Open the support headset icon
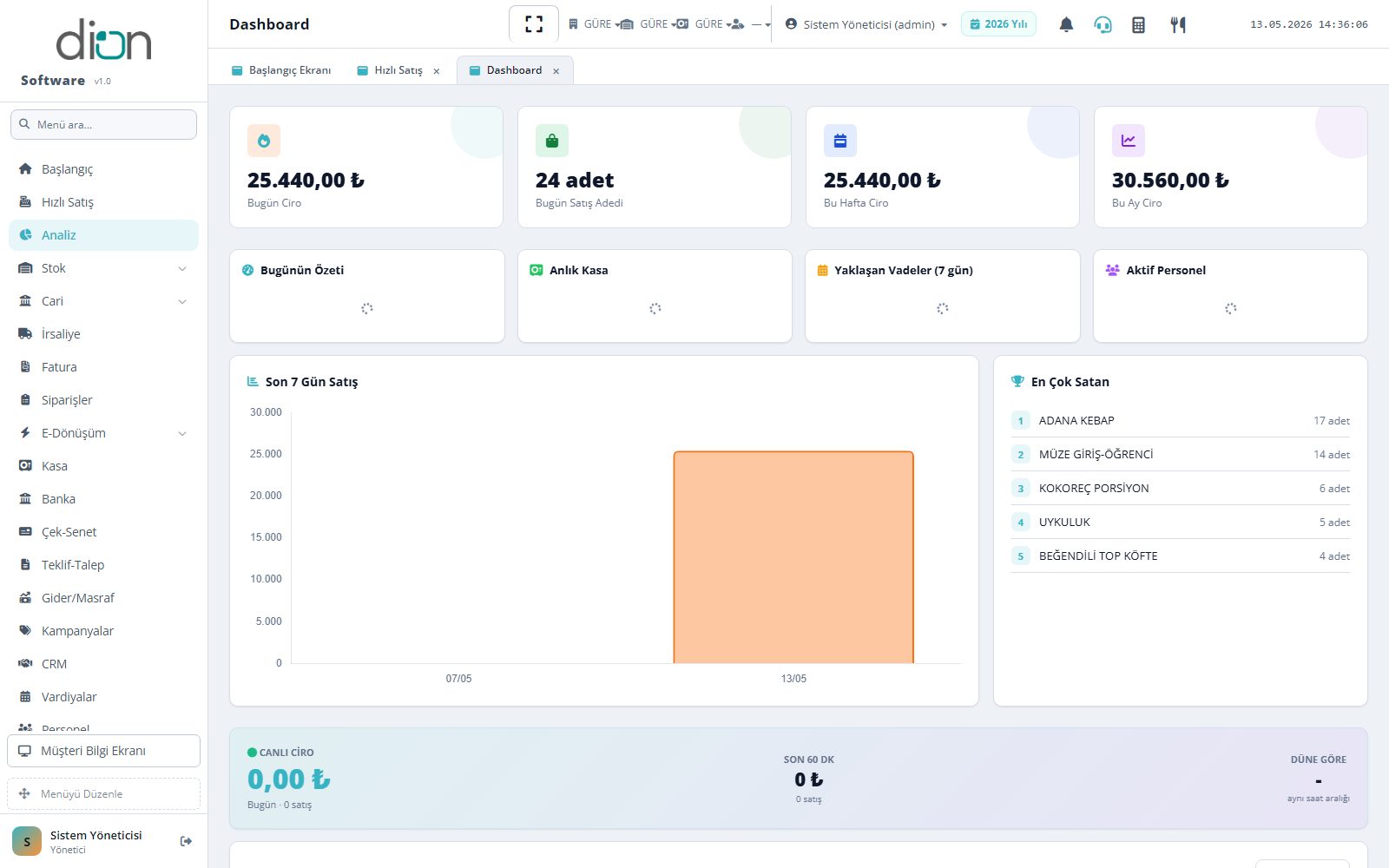1389x868 pixels. click(1103, 24)
